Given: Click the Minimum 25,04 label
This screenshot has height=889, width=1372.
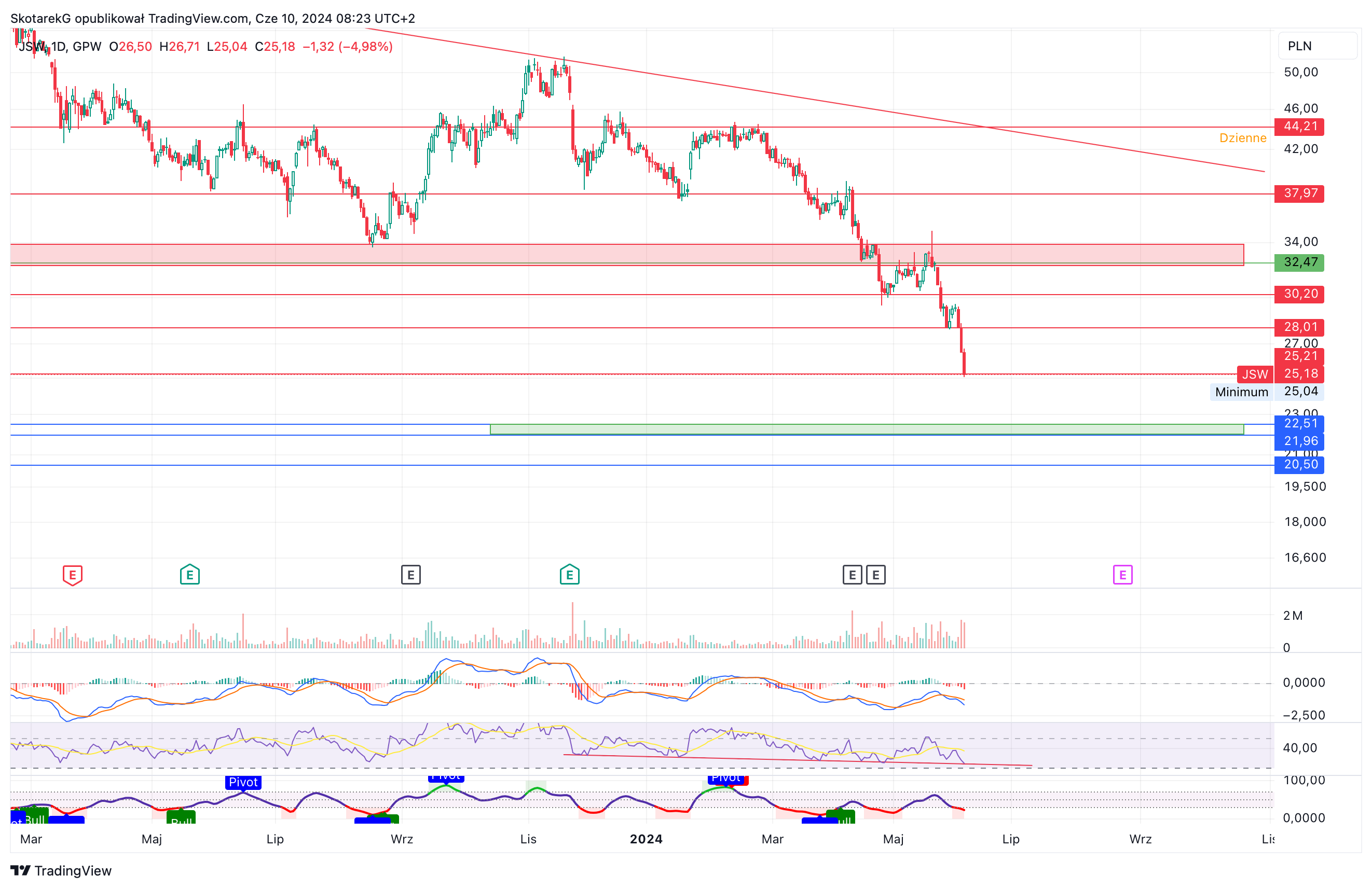Looking at the screenshot, I should (1267, 392).
